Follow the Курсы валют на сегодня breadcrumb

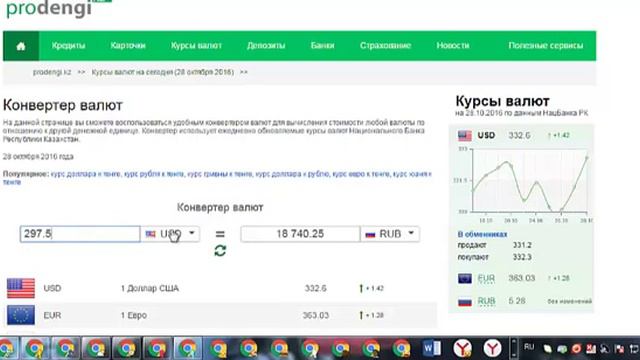tap(163, 72)
